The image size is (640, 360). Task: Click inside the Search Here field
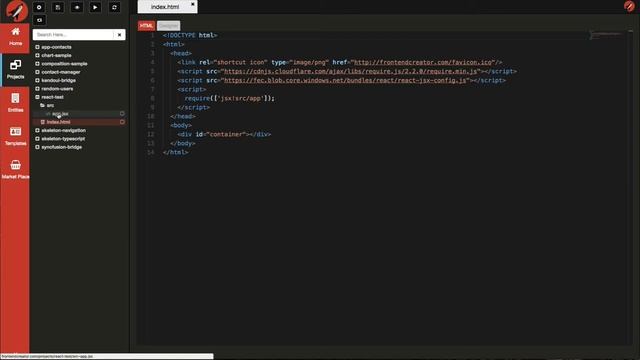(x=73, y=35)
